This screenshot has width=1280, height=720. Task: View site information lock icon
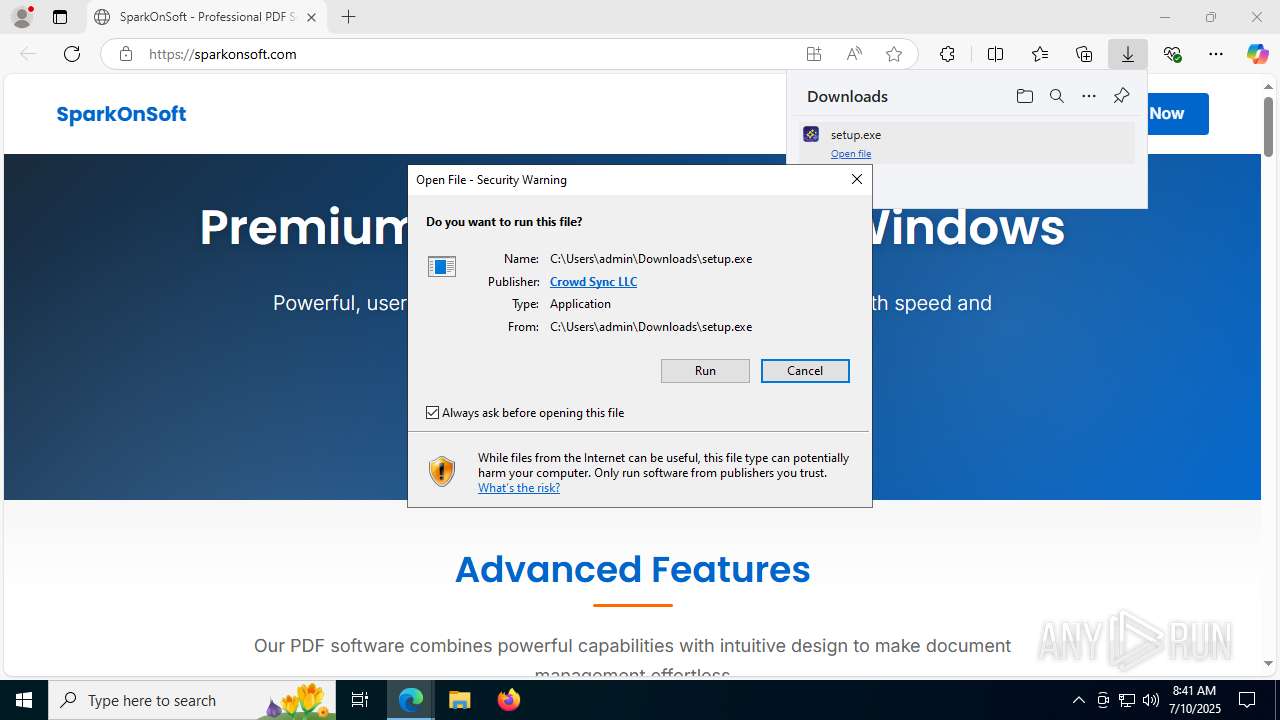coord(126,54)
